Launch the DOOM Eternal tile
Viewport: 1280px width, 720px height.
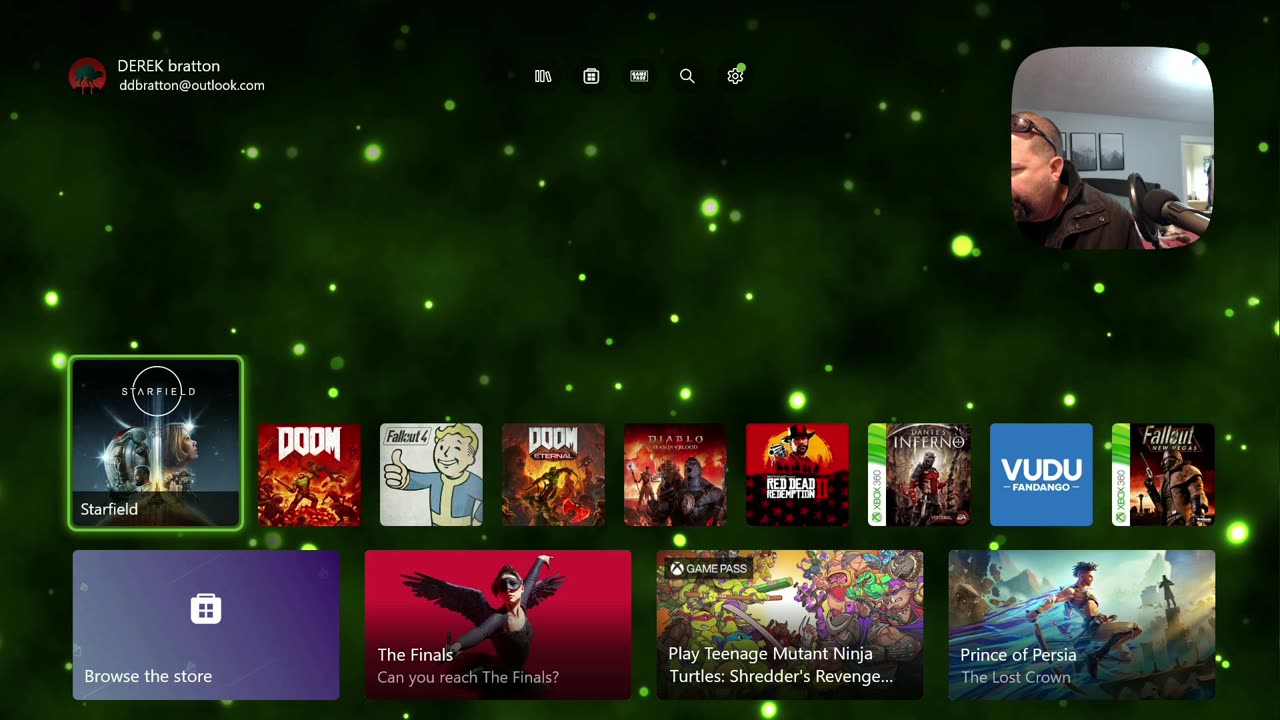tap(553, 474)
